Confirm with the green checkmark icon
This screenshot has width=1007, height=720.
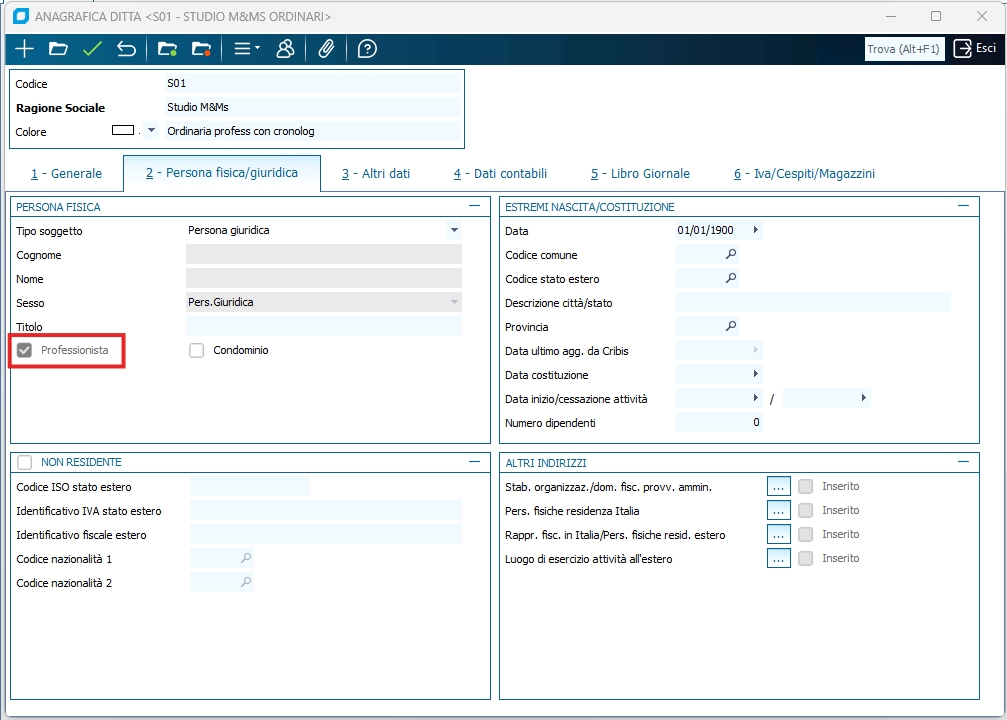tap(93, 49)
